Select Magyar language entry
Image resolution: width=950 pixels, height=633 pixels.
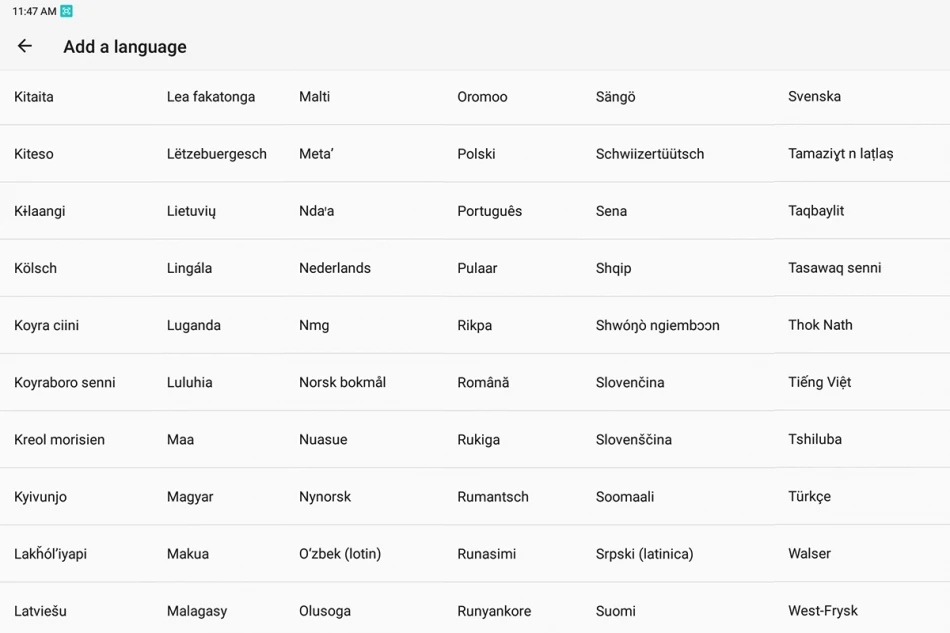[x=190, y=496]
